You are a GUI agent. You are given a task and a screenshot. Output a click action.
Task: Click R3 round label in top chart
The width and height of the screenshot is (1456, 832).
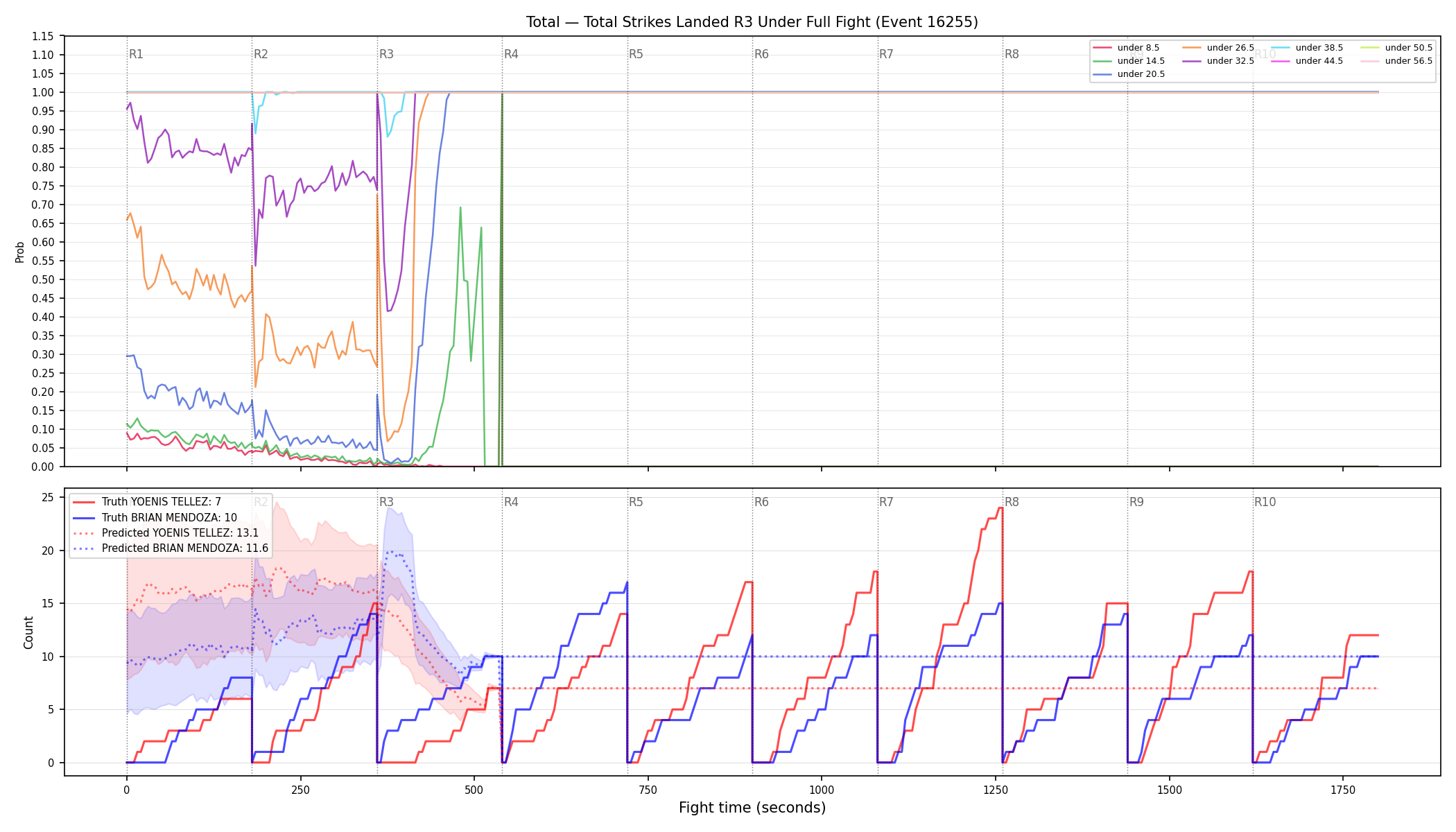pos(386,54)
